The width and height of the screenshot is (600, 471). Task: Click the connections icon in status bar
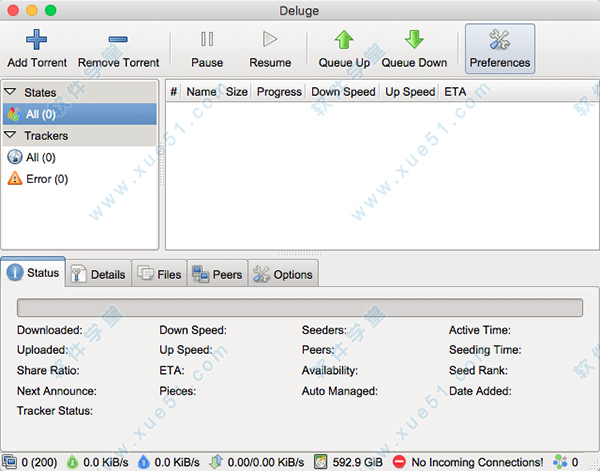[9, 462]
